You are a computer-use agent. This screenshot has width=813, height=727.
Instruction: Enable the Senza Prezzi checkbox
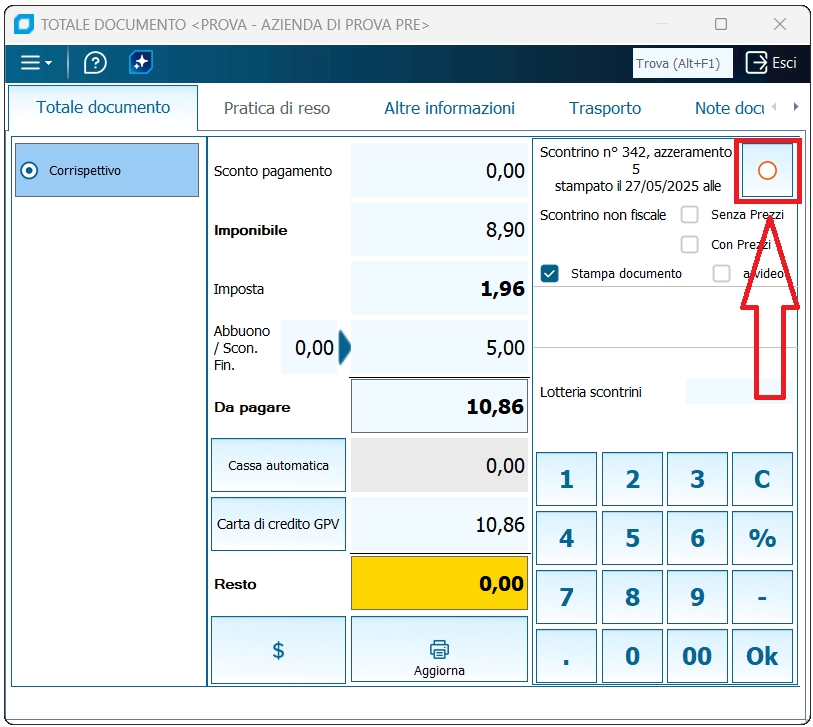[690, 214]
